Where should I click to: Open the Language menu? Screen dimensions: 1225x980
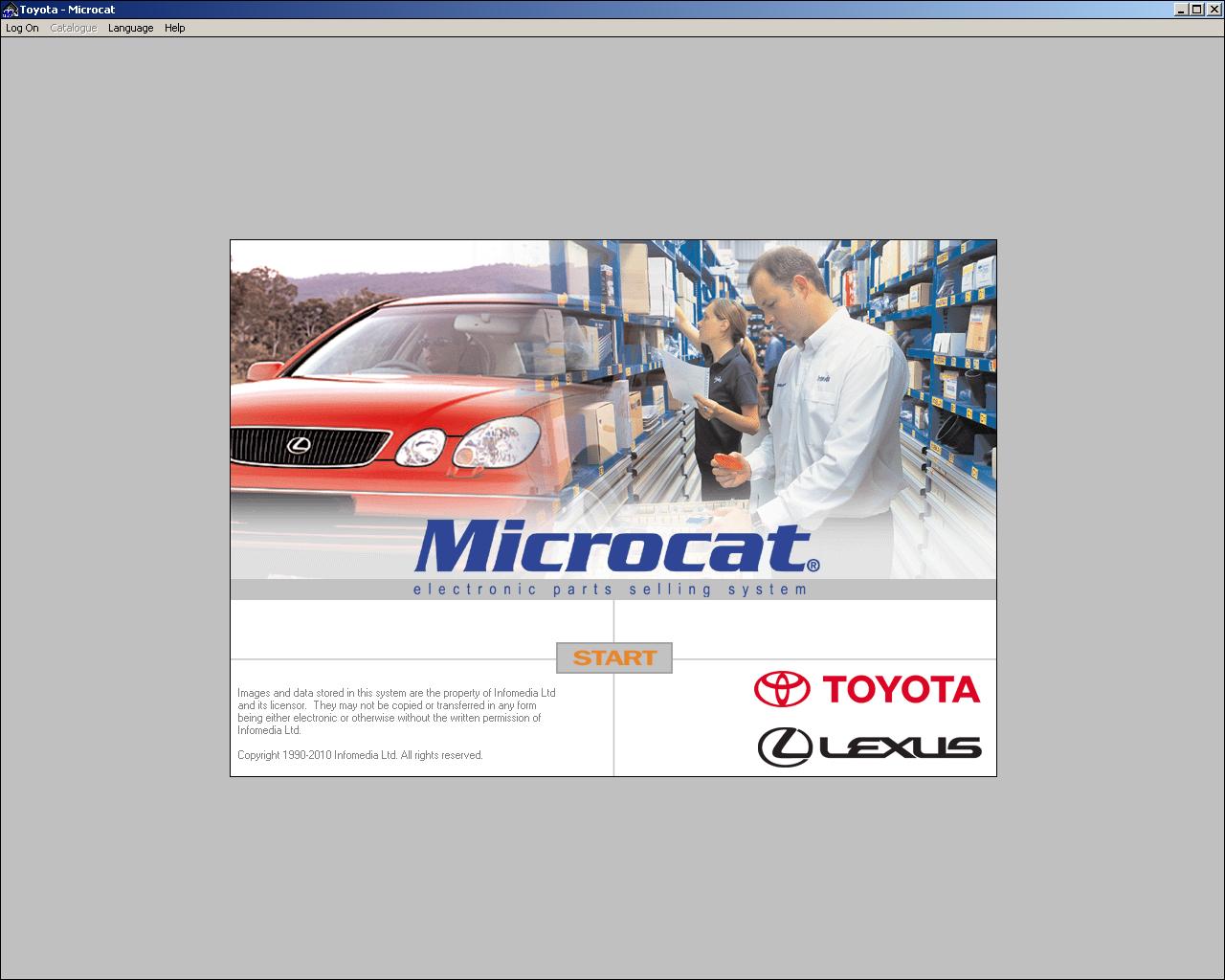point(130,28)
